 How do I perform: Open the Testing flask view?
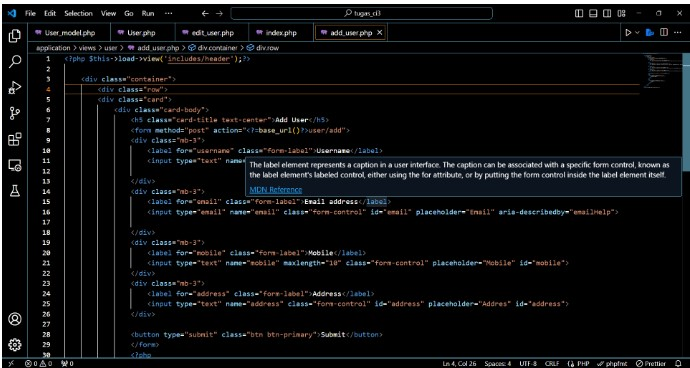[x=15, y=191]
